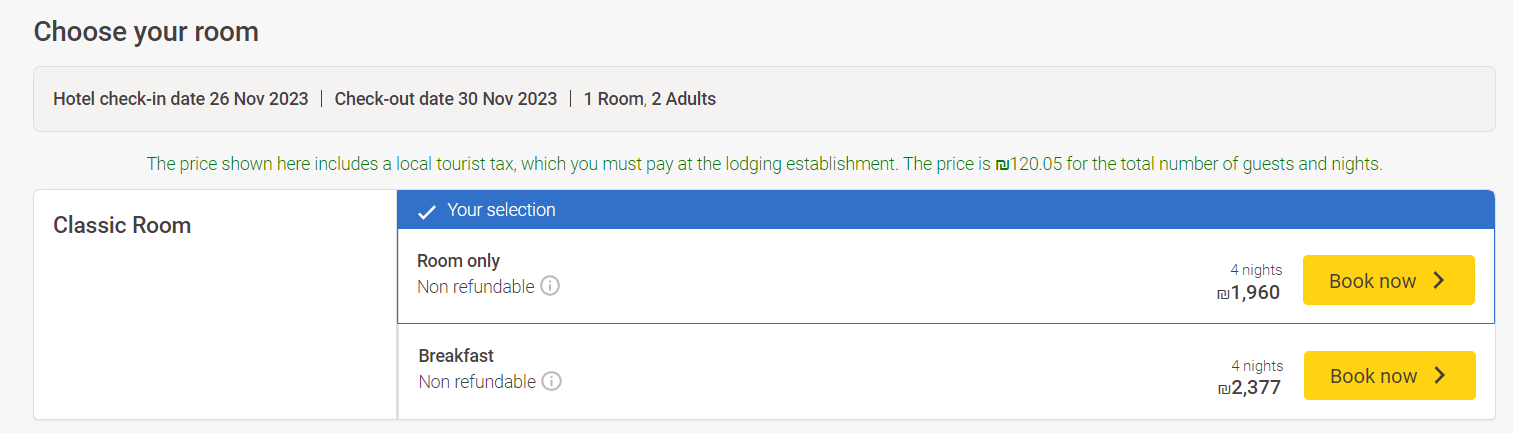Image resolution: width=1513 pixels, height=433 pixels.
Task: Click the Choose your room heading
Action: tap(146, 32)
